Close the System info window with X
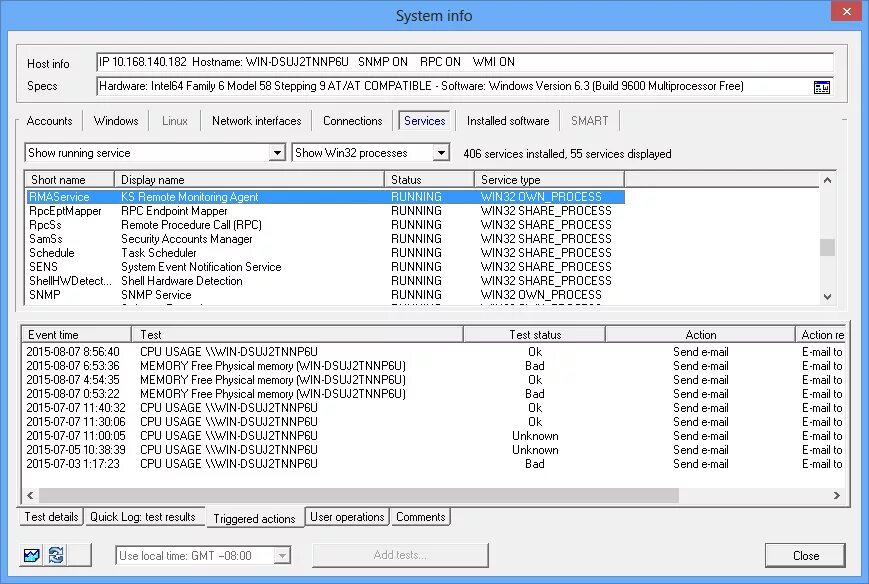The height and width of the screenshot is (584, 869). [x=846, y=12]
